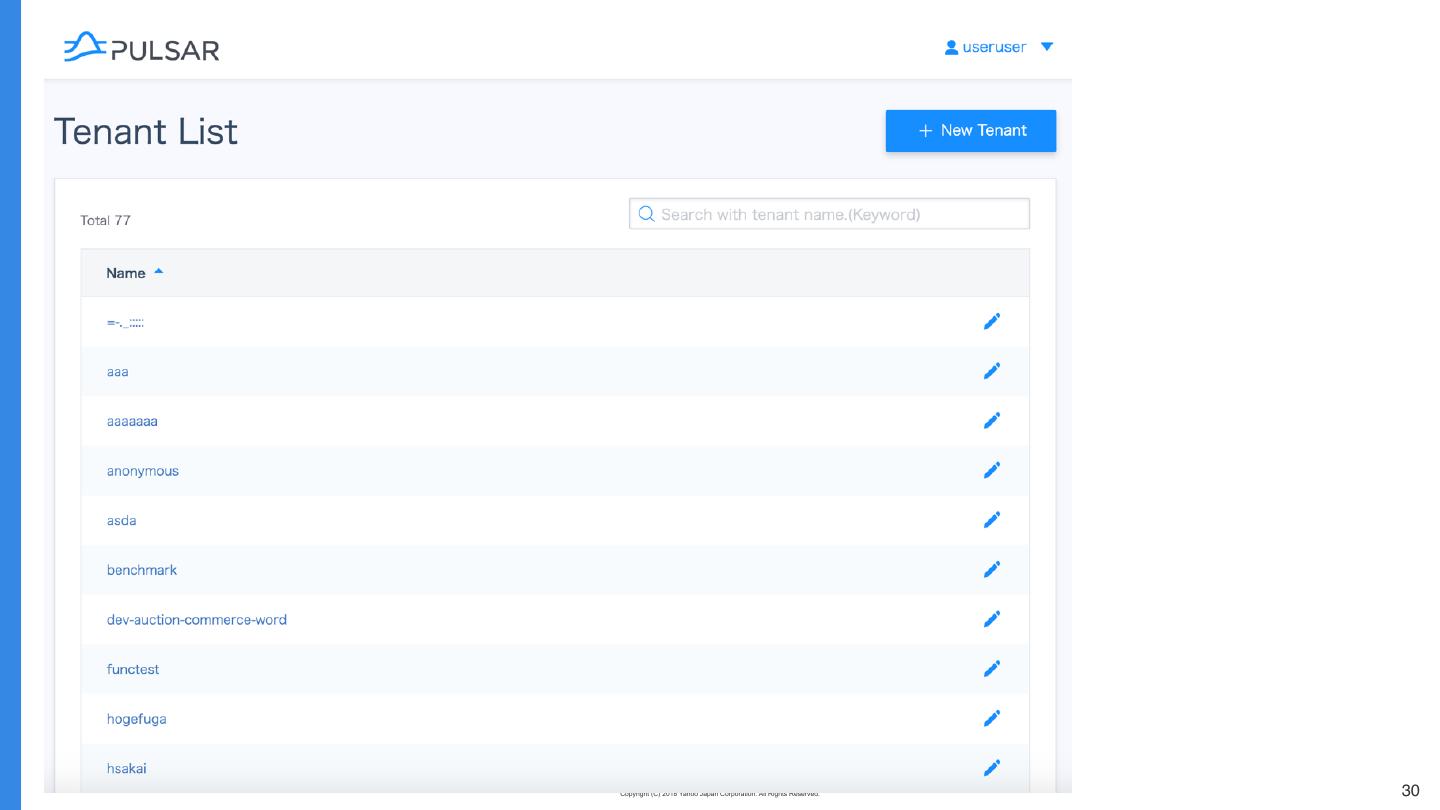
Task: Edit the benchmark tenant via pencil icon
Action: click(x=992, y=569)
